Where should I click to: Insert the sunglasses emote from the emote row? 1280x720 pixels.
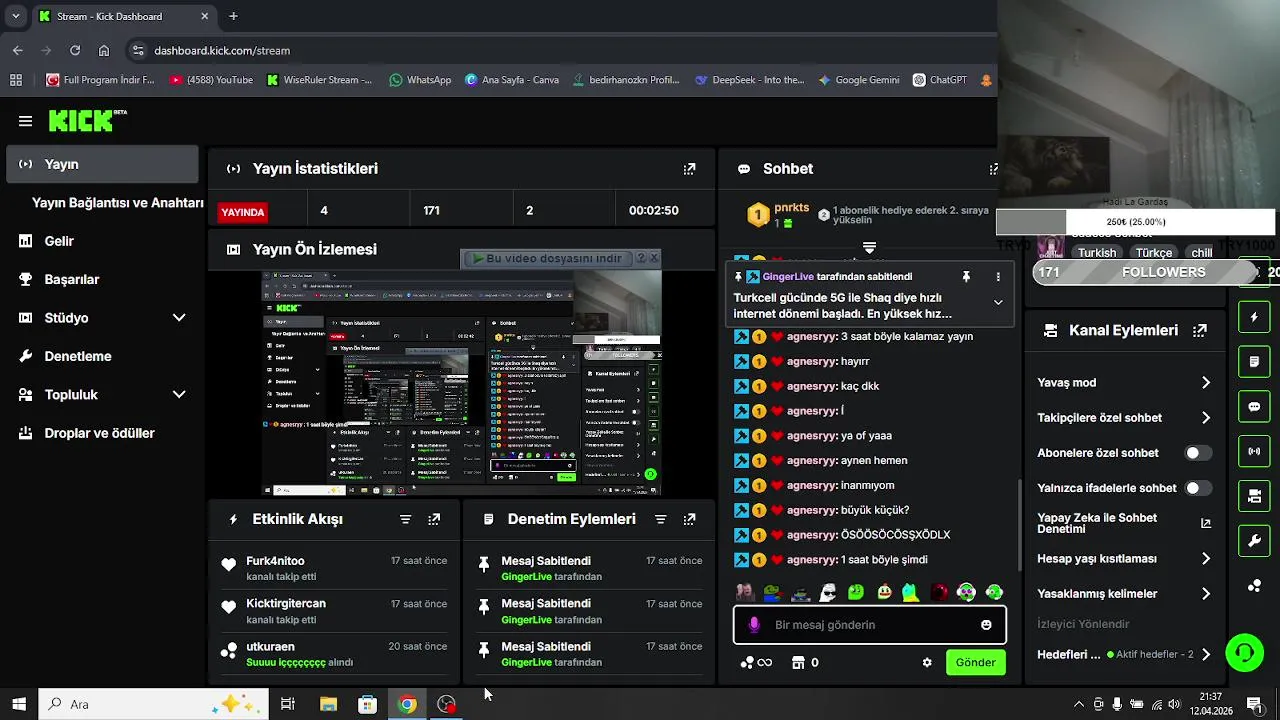coord(828,592)
